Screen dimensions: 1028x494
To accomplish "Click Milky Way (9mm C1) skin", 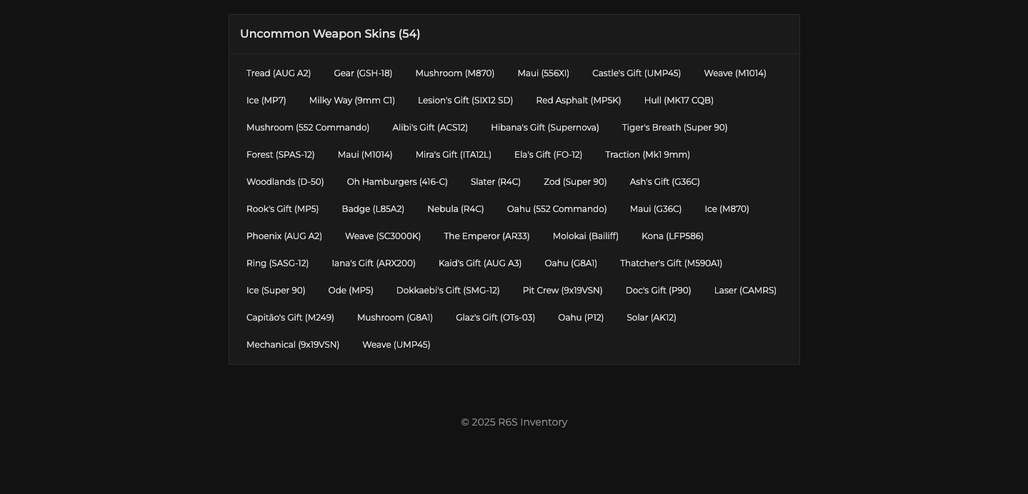I will [352, 100].
